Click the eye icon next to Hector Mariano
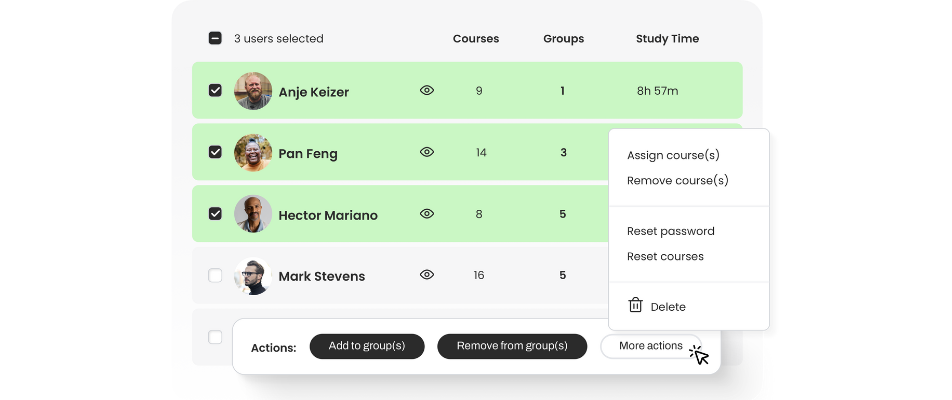This screenshot has width=952, height=400. 427,214
